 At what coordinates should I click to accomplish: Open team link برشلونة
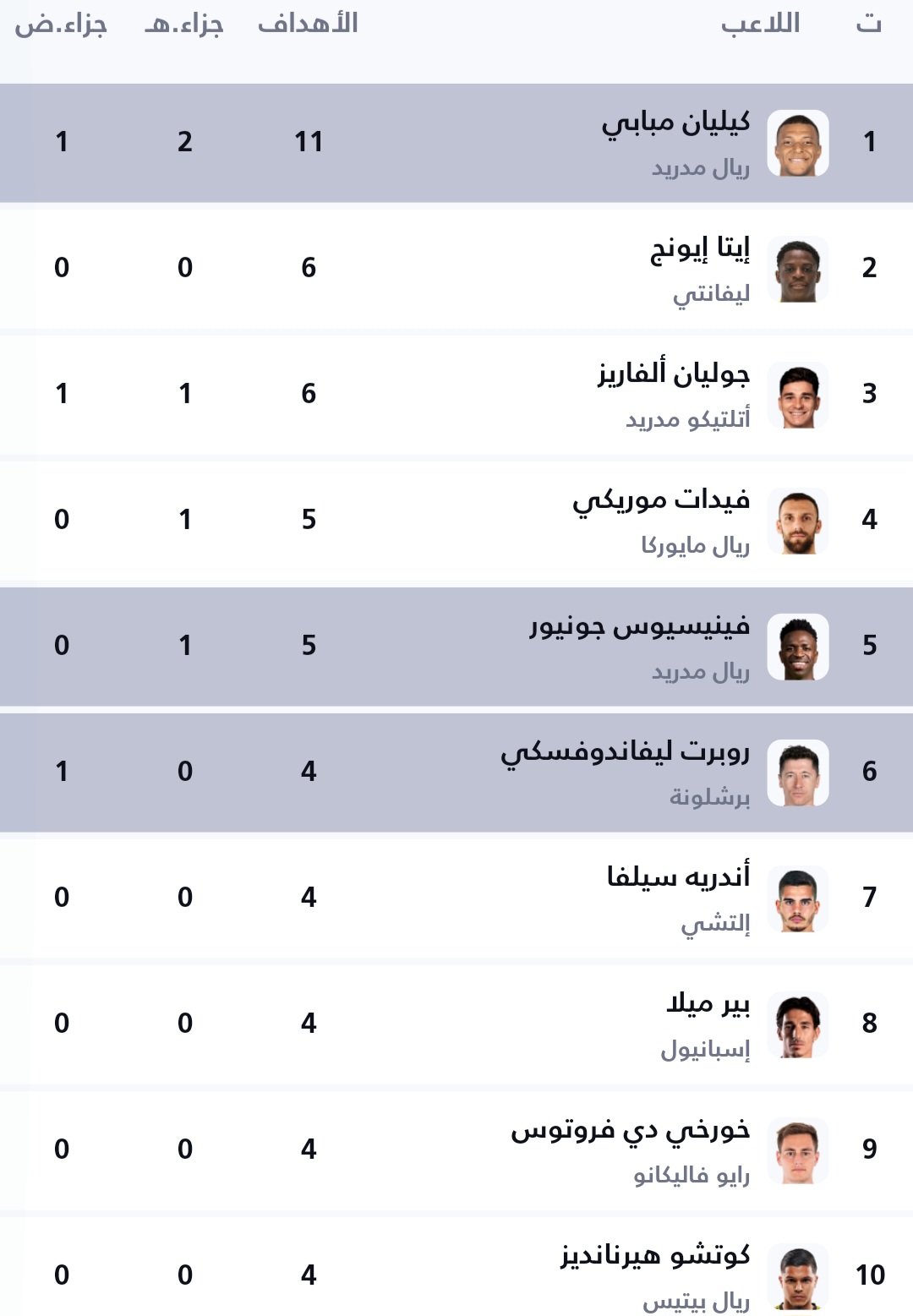click(709, 797)
